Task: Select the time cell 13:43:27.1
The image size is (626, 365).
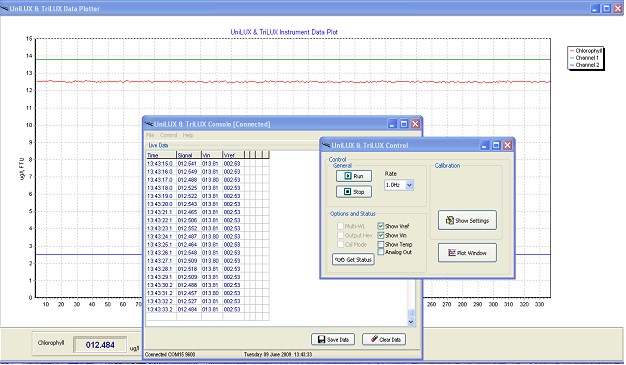Action: click(x=161, y=261)
